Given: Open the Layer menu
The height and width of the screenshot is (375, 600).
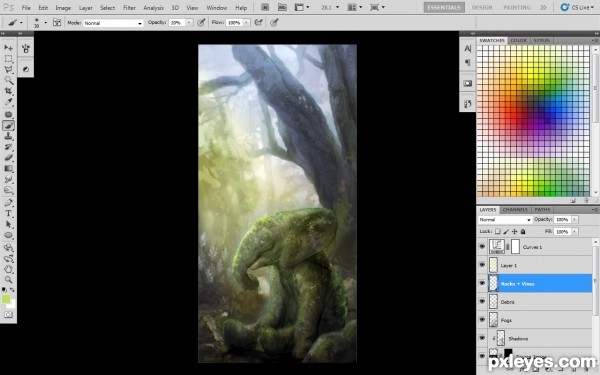Looking at the screenshot, I should (85, 8).
